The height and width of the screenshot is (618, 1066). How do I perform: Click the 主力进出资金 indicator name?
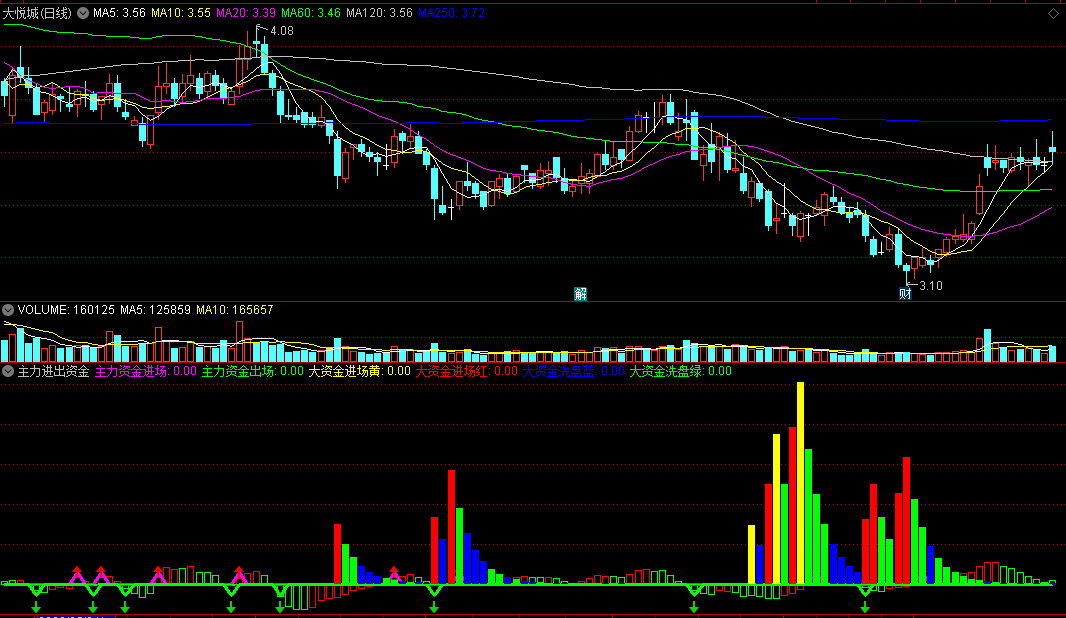click(x=54, y=371)
